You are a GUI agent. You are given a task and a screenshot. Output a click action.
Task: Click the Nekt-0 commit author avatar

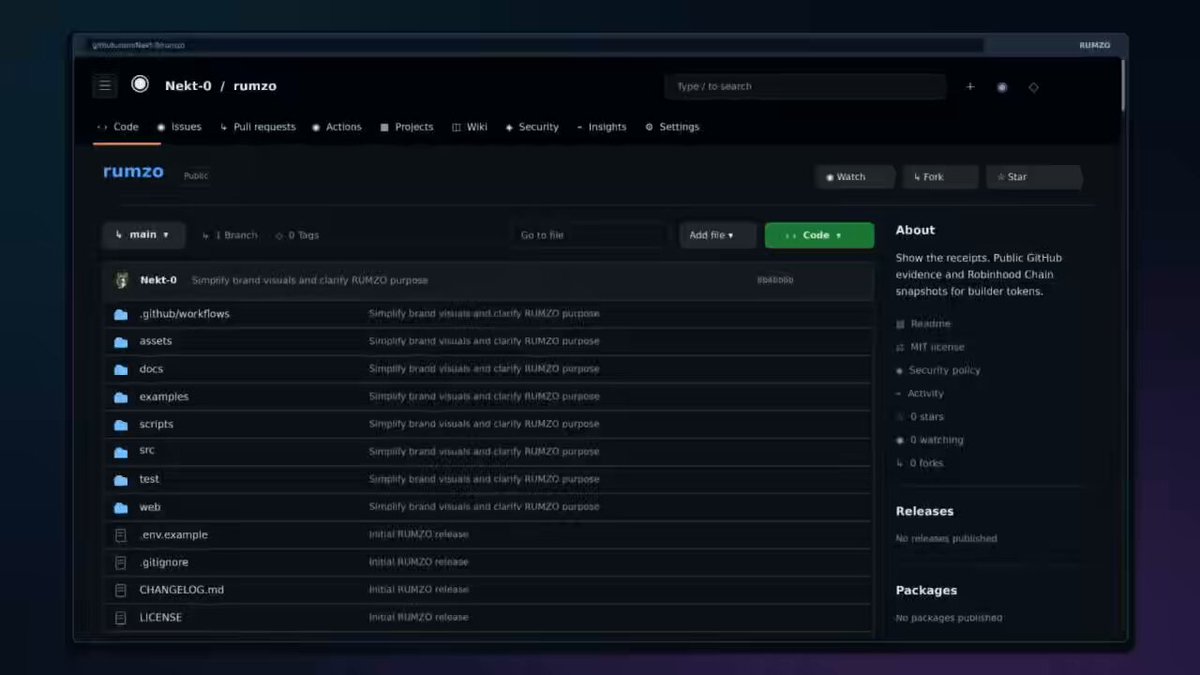[122, 280]
